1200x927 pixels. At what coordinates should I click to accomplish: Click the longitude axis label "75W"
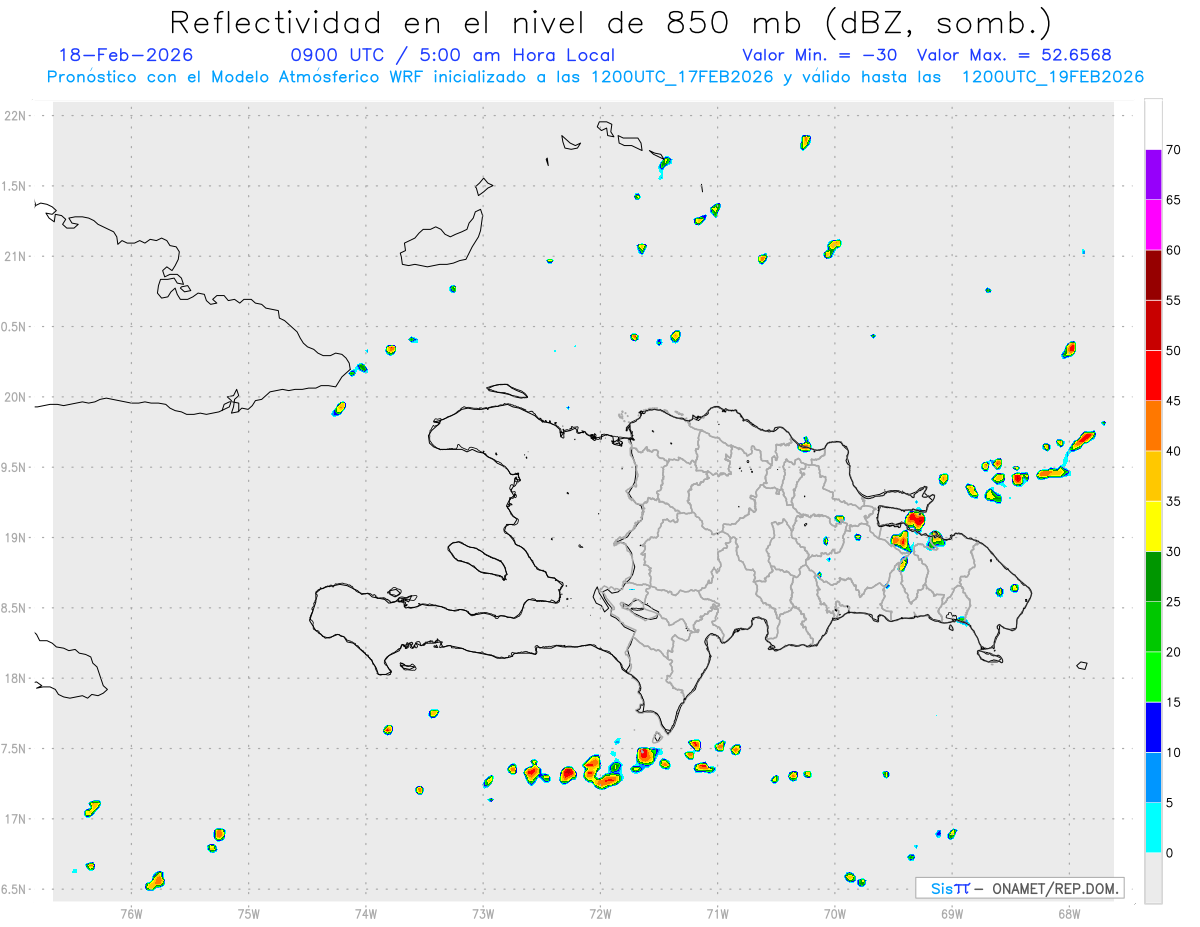tap(249, 912)
